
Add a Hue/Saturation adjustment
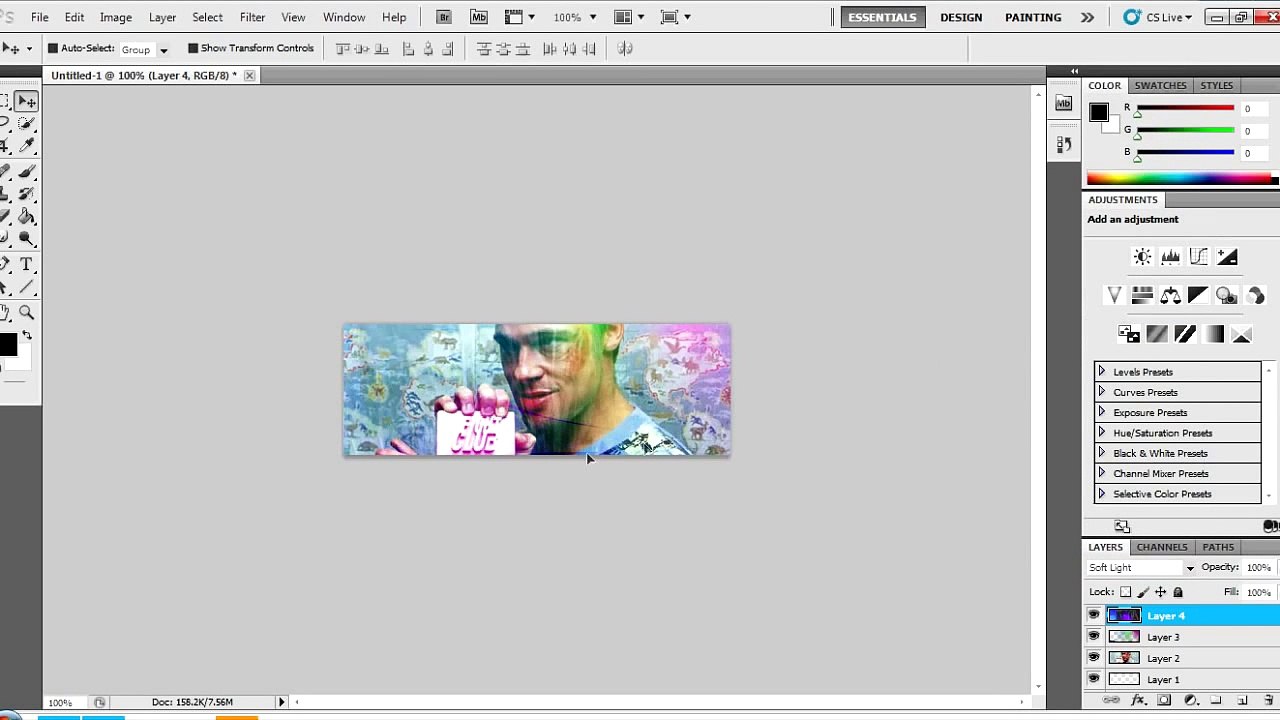pos(1142,295)
